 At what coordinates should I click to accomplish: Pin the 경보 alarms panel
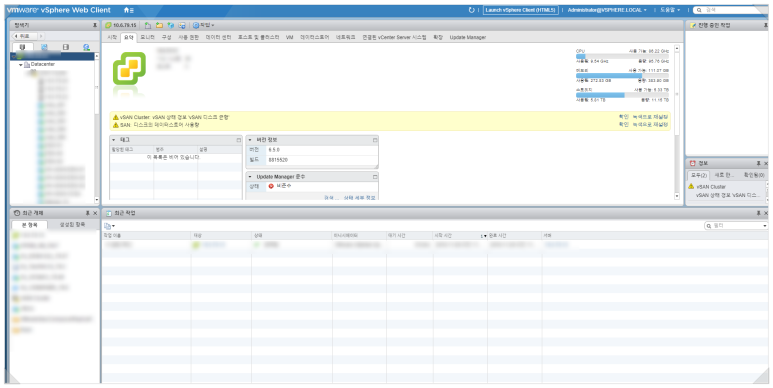(759, 163)
